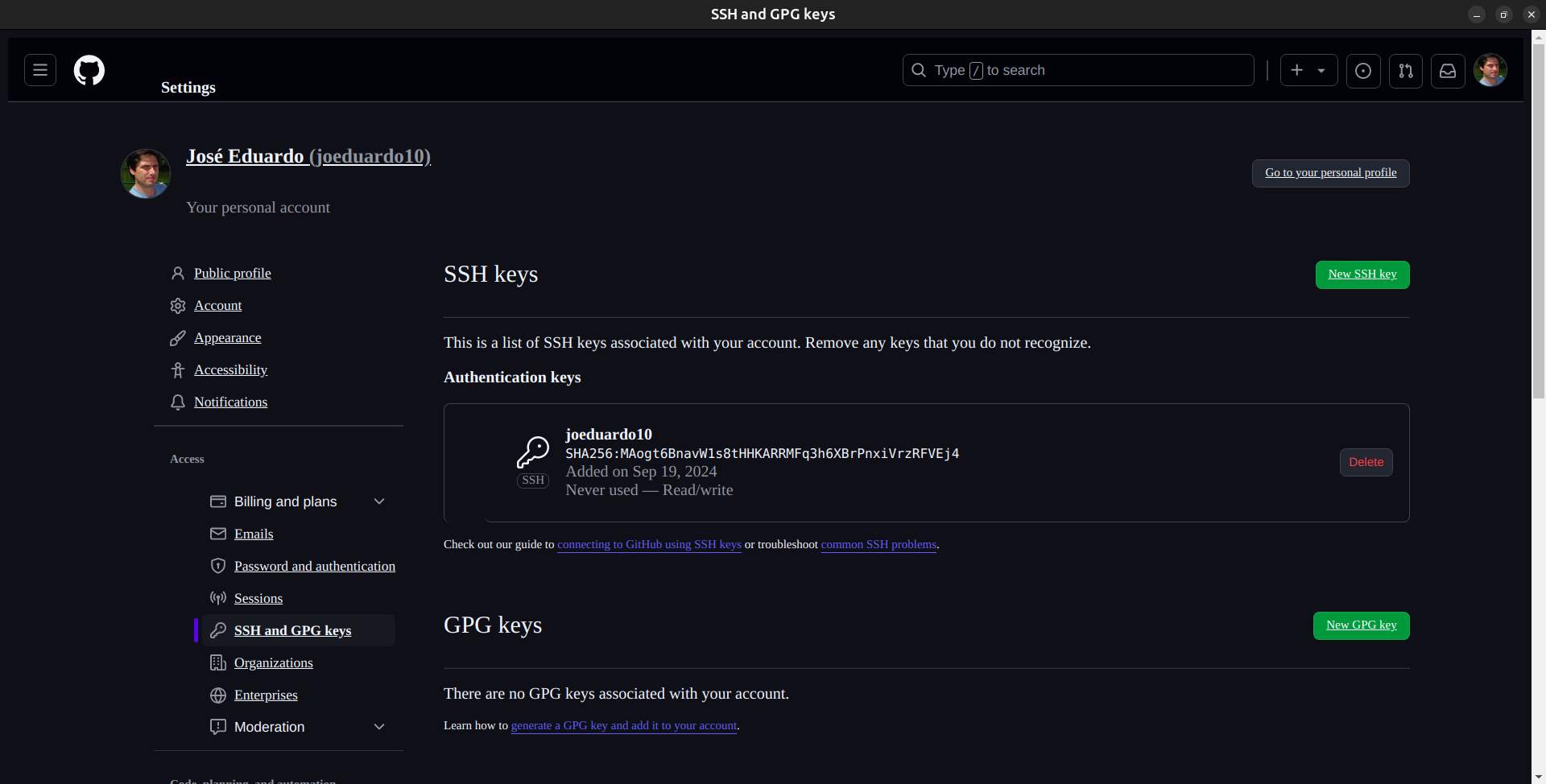Click Billing and plans label

pos(286,501)
